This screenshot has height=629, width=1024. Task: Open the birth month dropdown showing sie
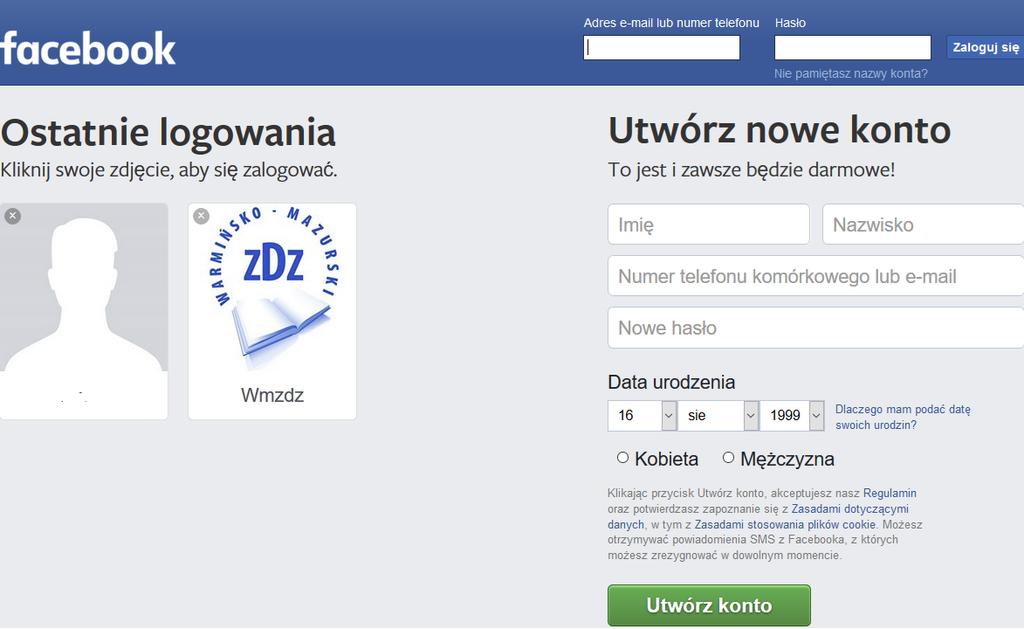tap(718, 415)
